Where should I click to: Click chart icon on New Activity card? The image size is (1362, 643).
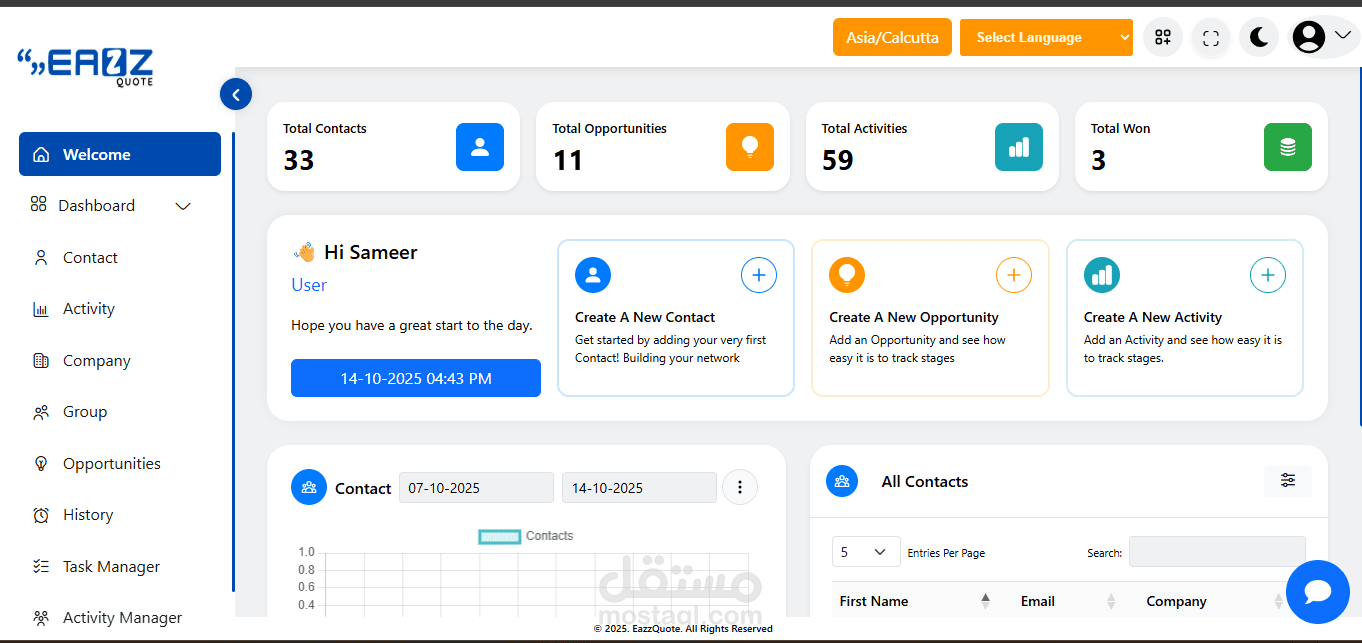[1102, 275]
